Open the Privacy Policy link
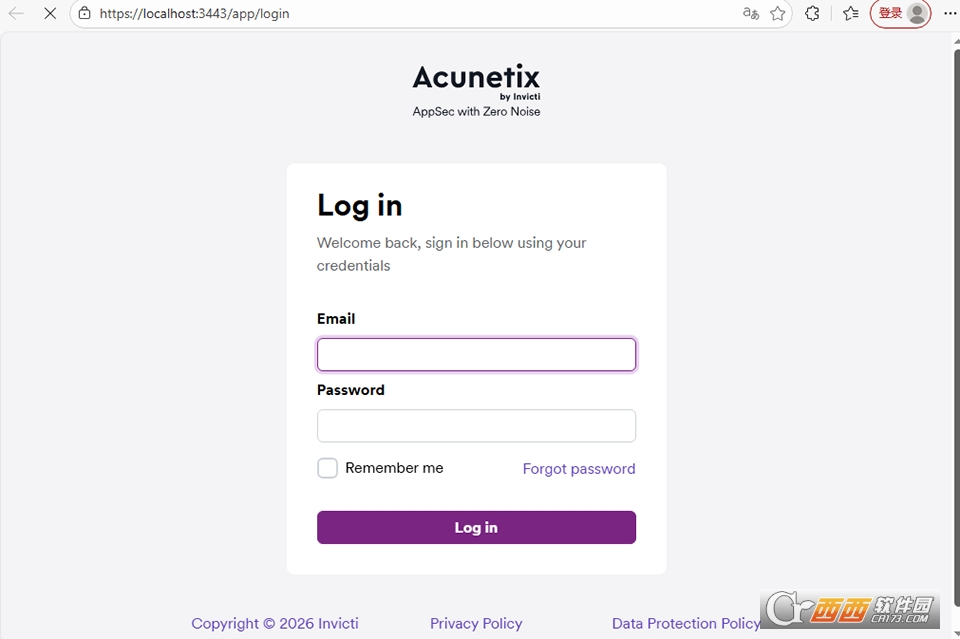 tap(476, 624)
